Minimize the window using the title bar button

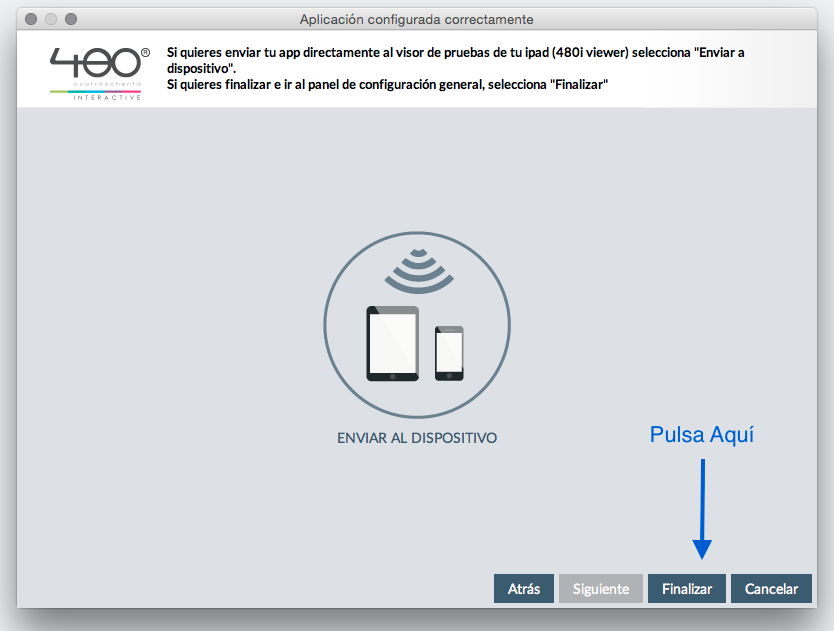pos(51,19)
